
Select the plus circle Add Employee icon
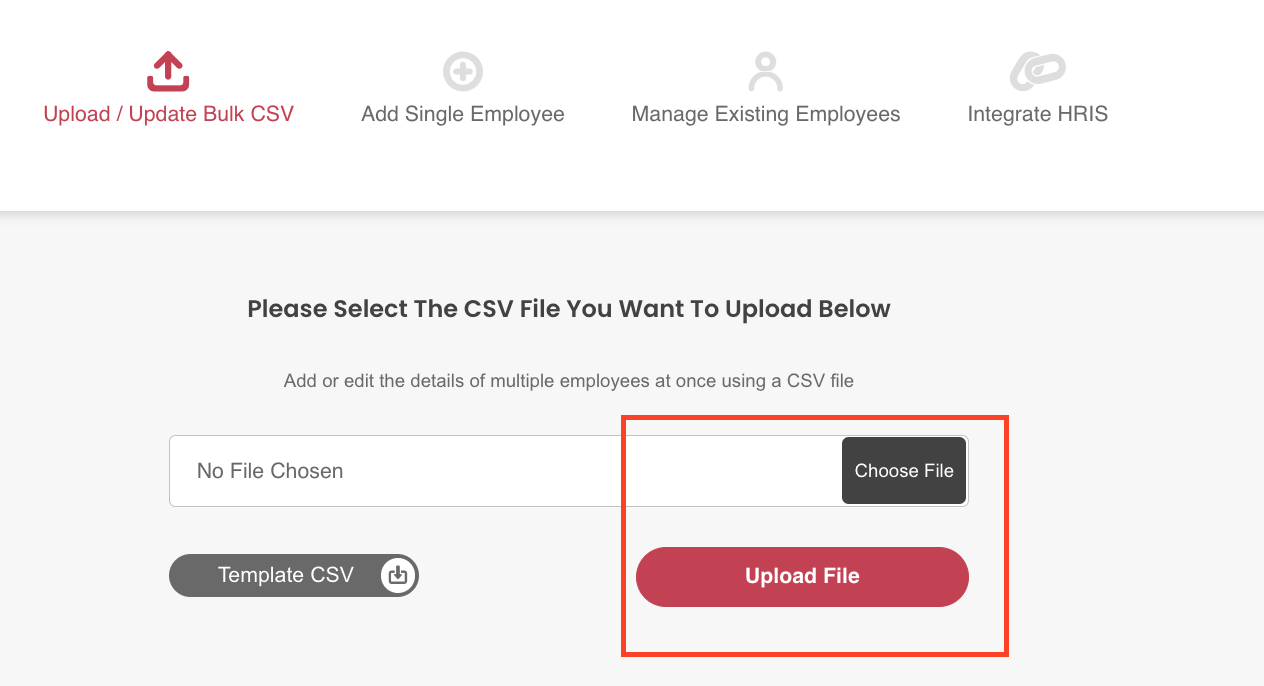[x=463, y=72]
